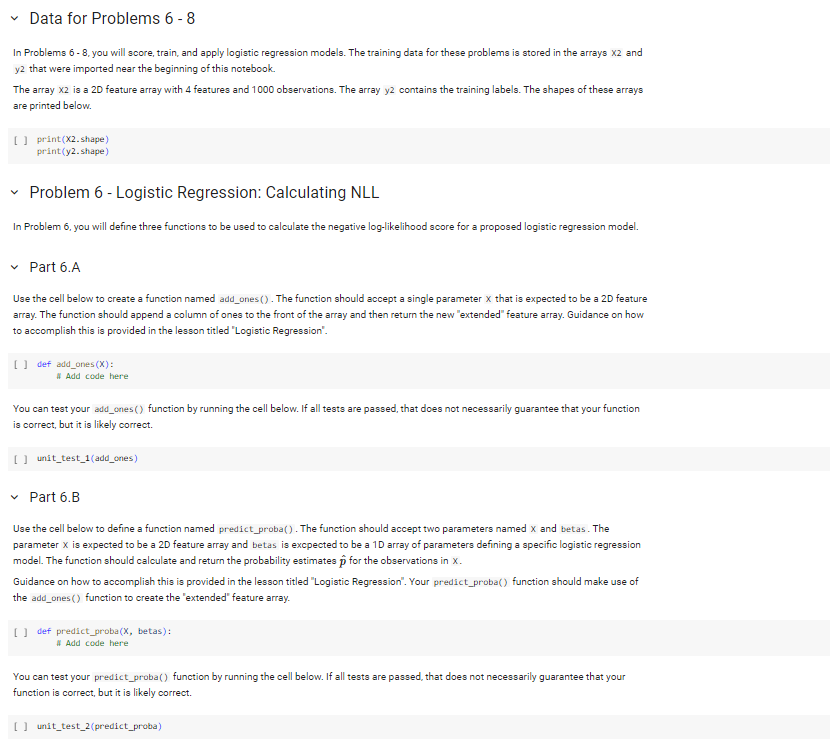Click the def predict_proba(X, betas) line
The image size is (830, 756).
pos(104,631)
